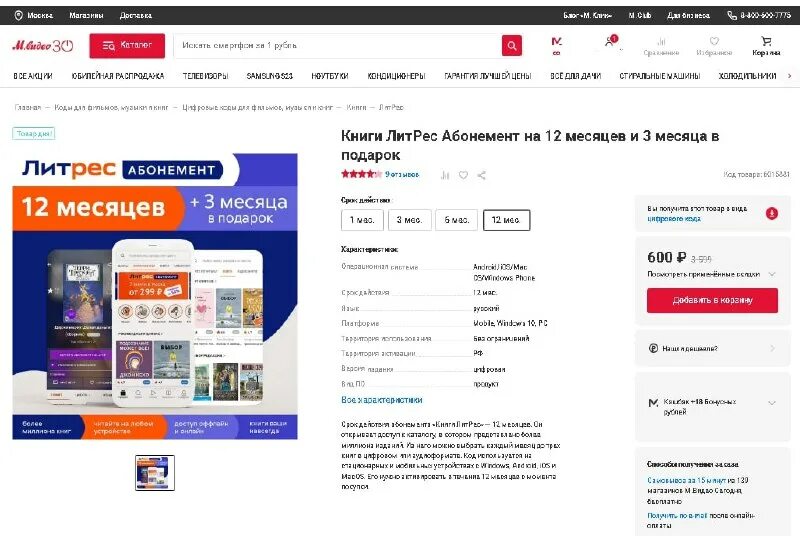Viewport: 800px width, 536px height.
Task: Expand the applied discounts chevron
Action: 772,274
